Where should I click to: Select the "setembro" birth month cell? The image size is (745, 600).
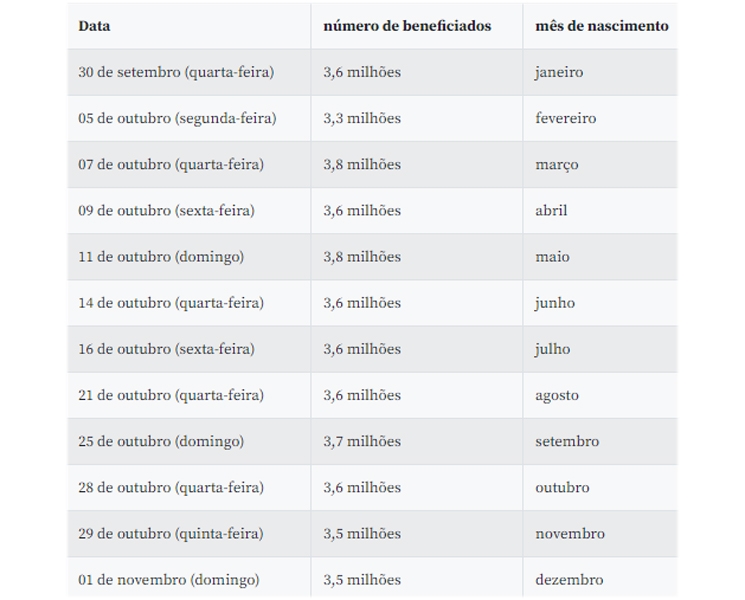pos(601,441)
